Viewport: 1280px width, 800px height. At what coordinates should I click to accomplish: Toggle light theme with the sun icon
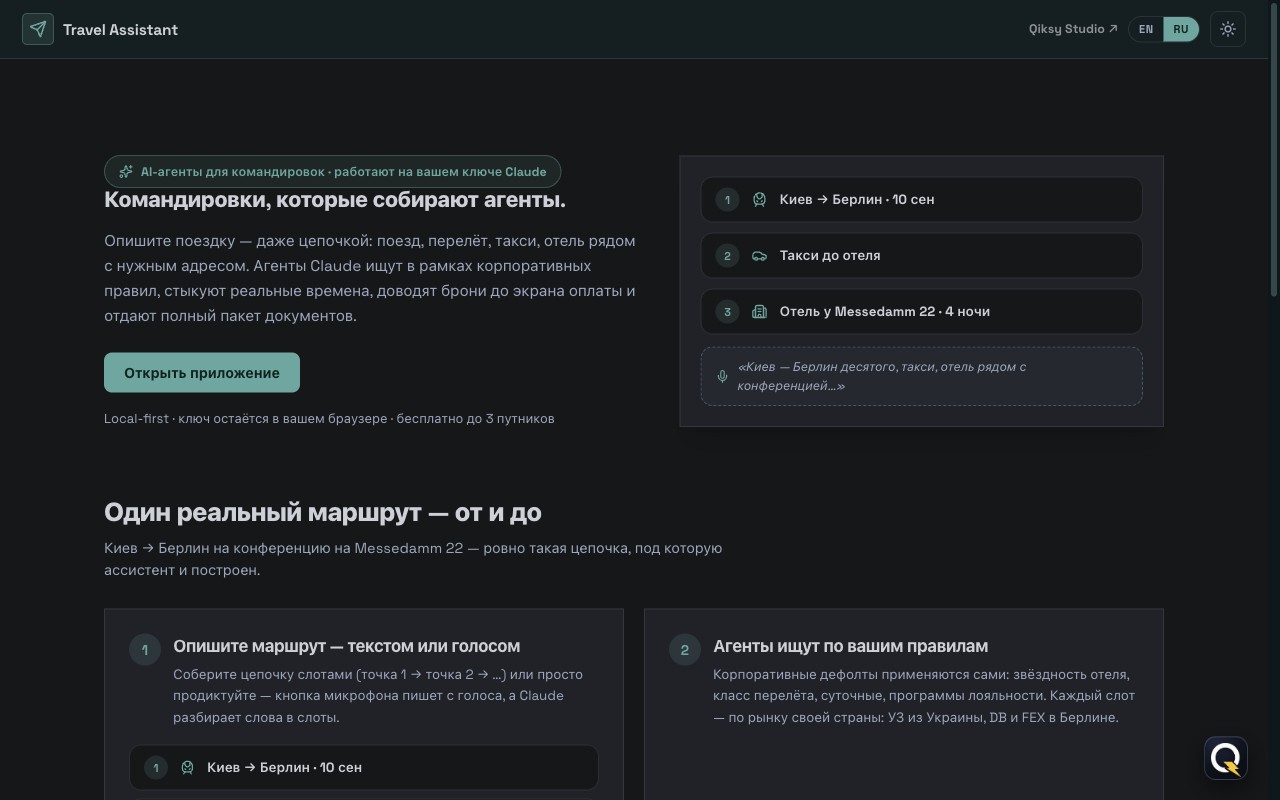coord(1228,29)
